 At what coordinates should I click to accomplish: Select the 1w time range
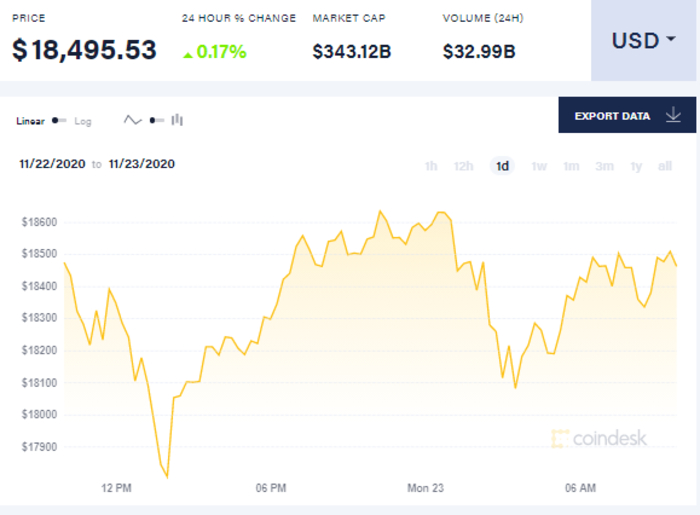click(x=539, y=166)
